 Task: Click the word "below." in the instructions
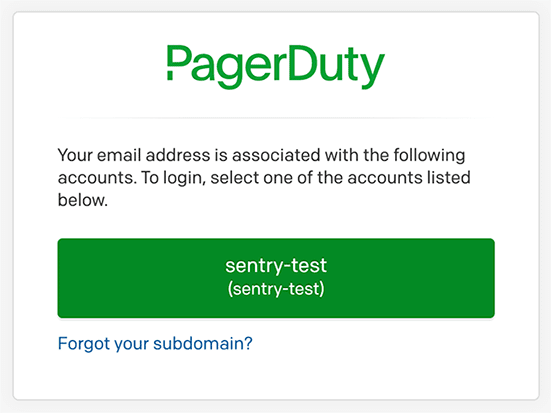(83, 200)
